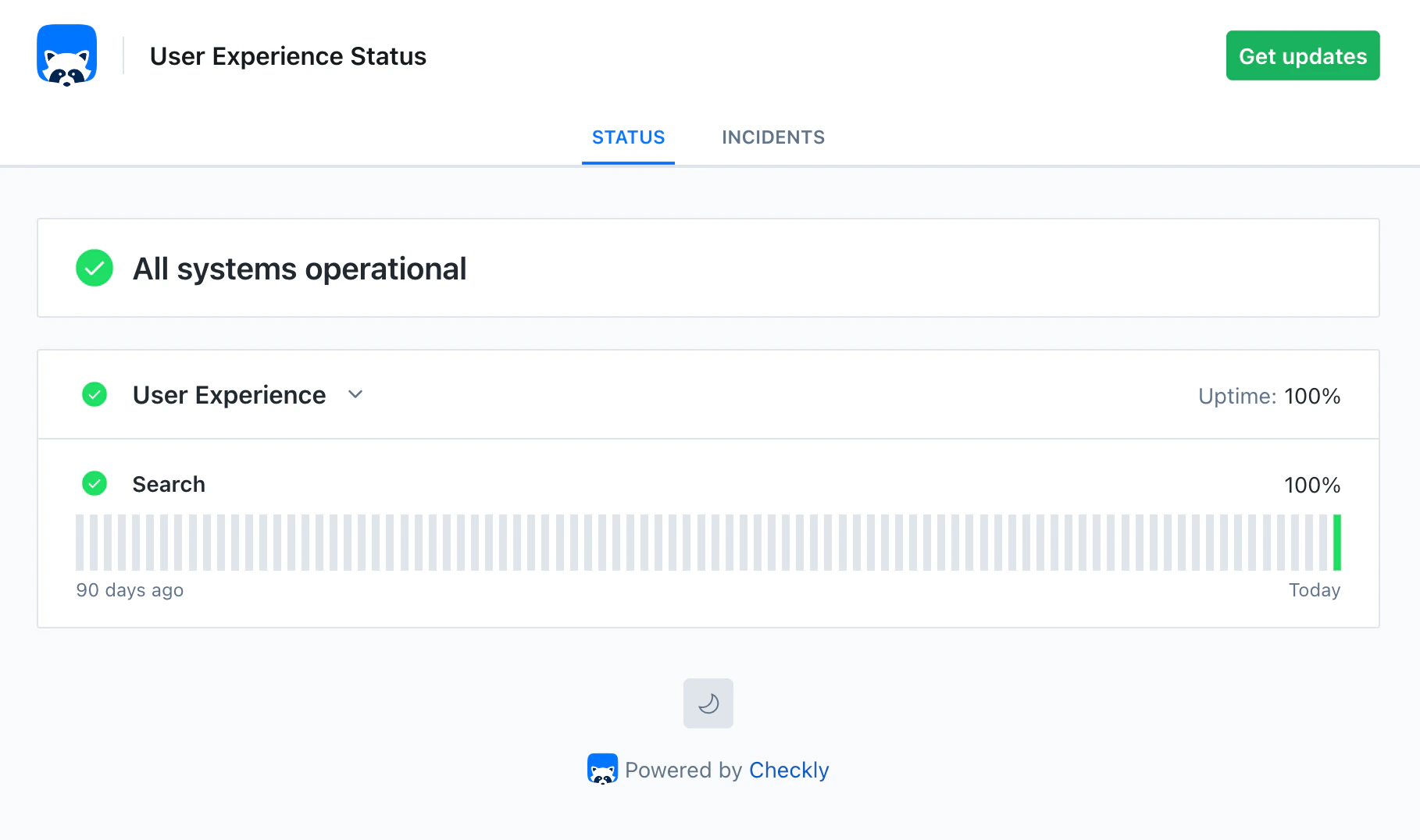Open the Checkly link in the footer
This screenshot has height=840, width=1420.
pyautogui.click(x=789, y=770)
